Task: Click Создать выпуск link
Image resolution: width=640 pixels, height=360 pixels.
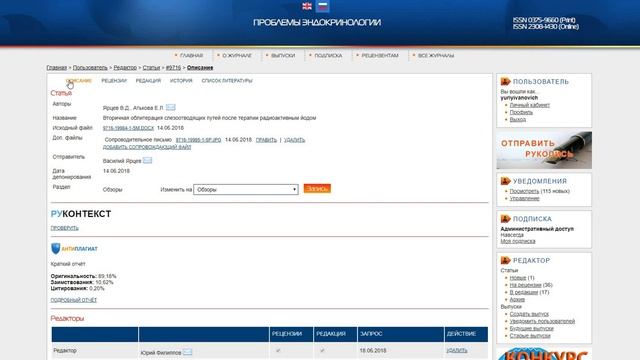Action: click(x=529, y=314)
